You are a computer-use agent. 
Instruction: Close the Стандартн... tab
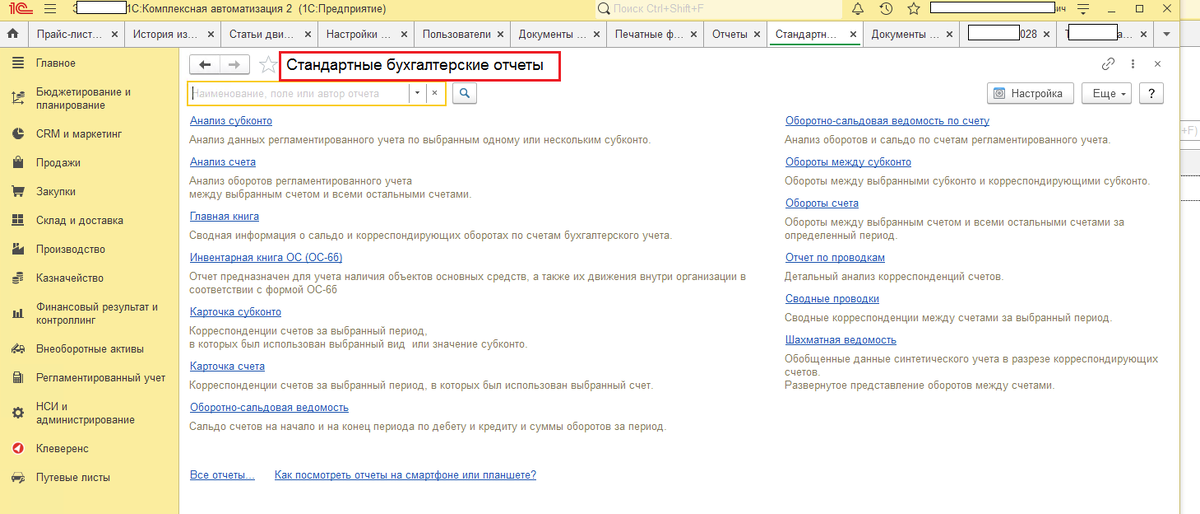tap(853, 34)
